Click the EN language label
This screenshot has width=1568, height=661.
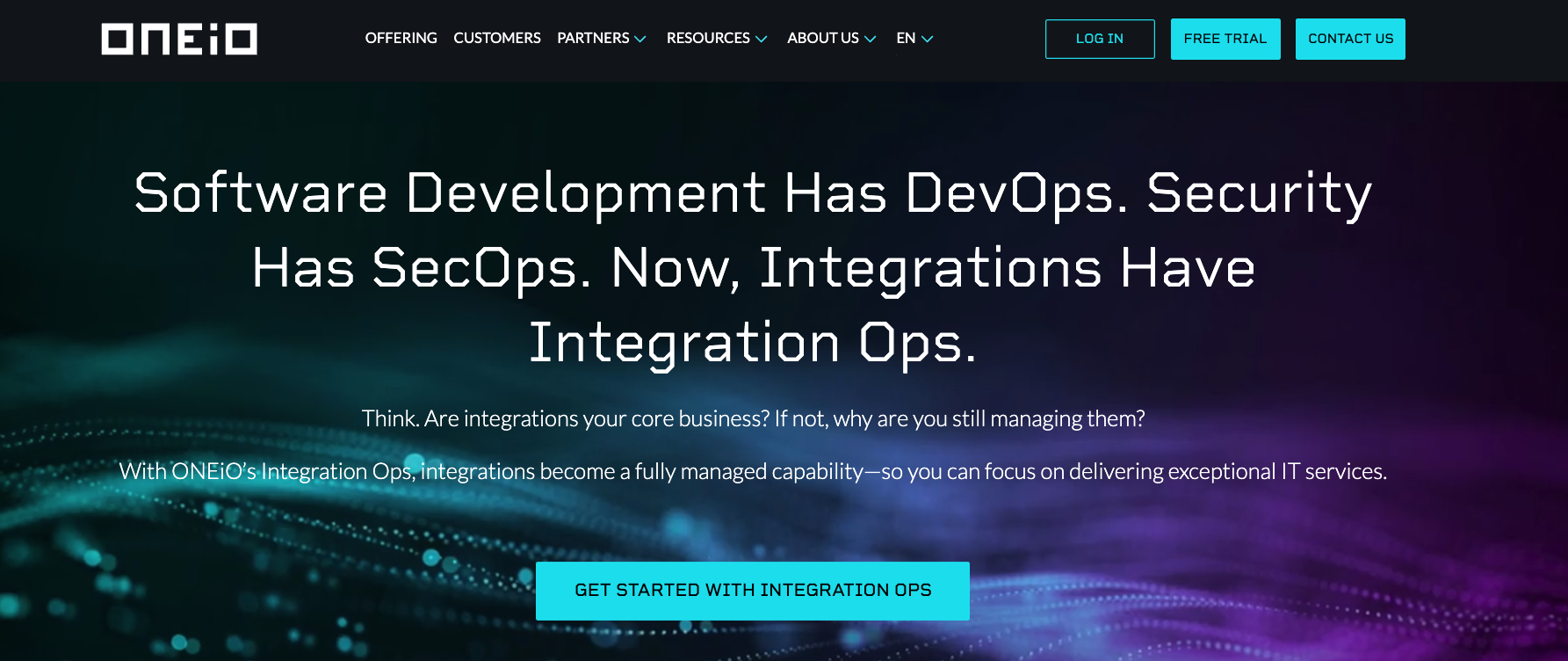[906, 39]
